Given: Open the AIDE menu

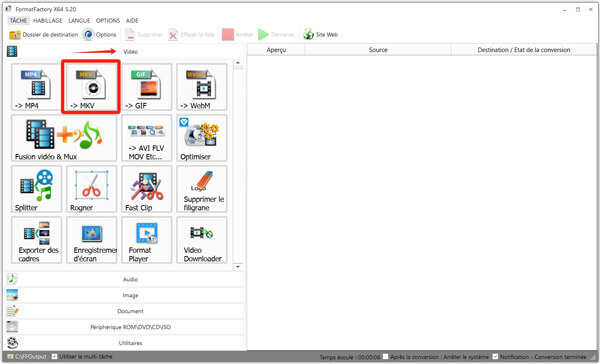Looking at the screenshot, I should click(x=132, y=21).
